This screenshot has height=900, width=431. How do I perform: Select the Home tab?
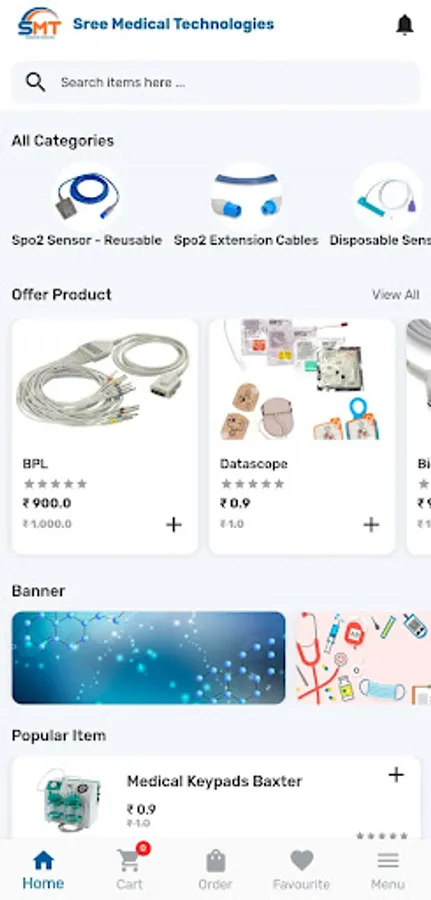[x=43, y=870]
